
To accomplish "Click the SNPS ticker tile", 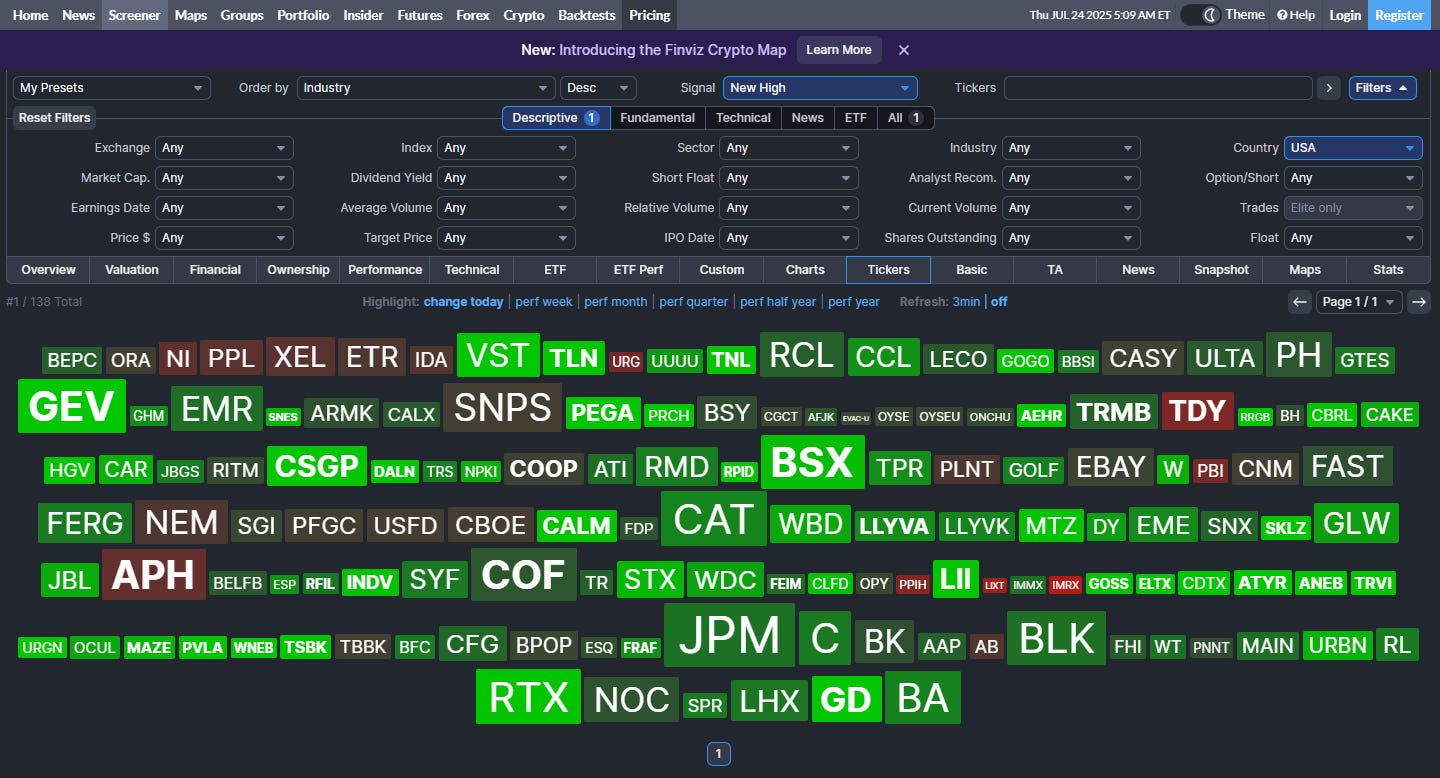I will pyautogui.click(x=502, y=407).
